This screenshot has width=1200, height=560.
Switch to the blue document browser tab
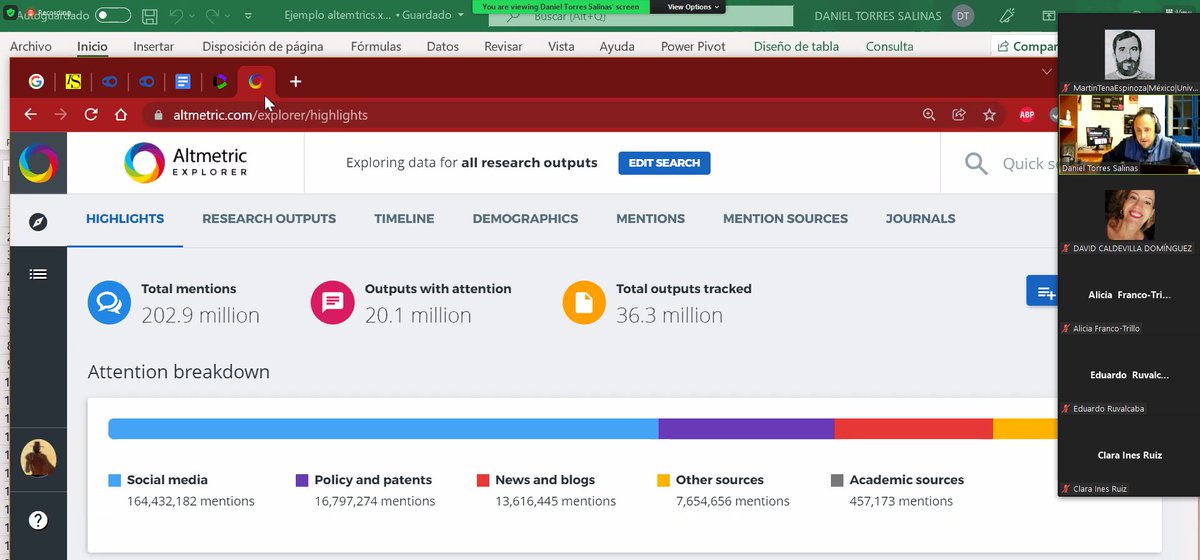[182, 82]
